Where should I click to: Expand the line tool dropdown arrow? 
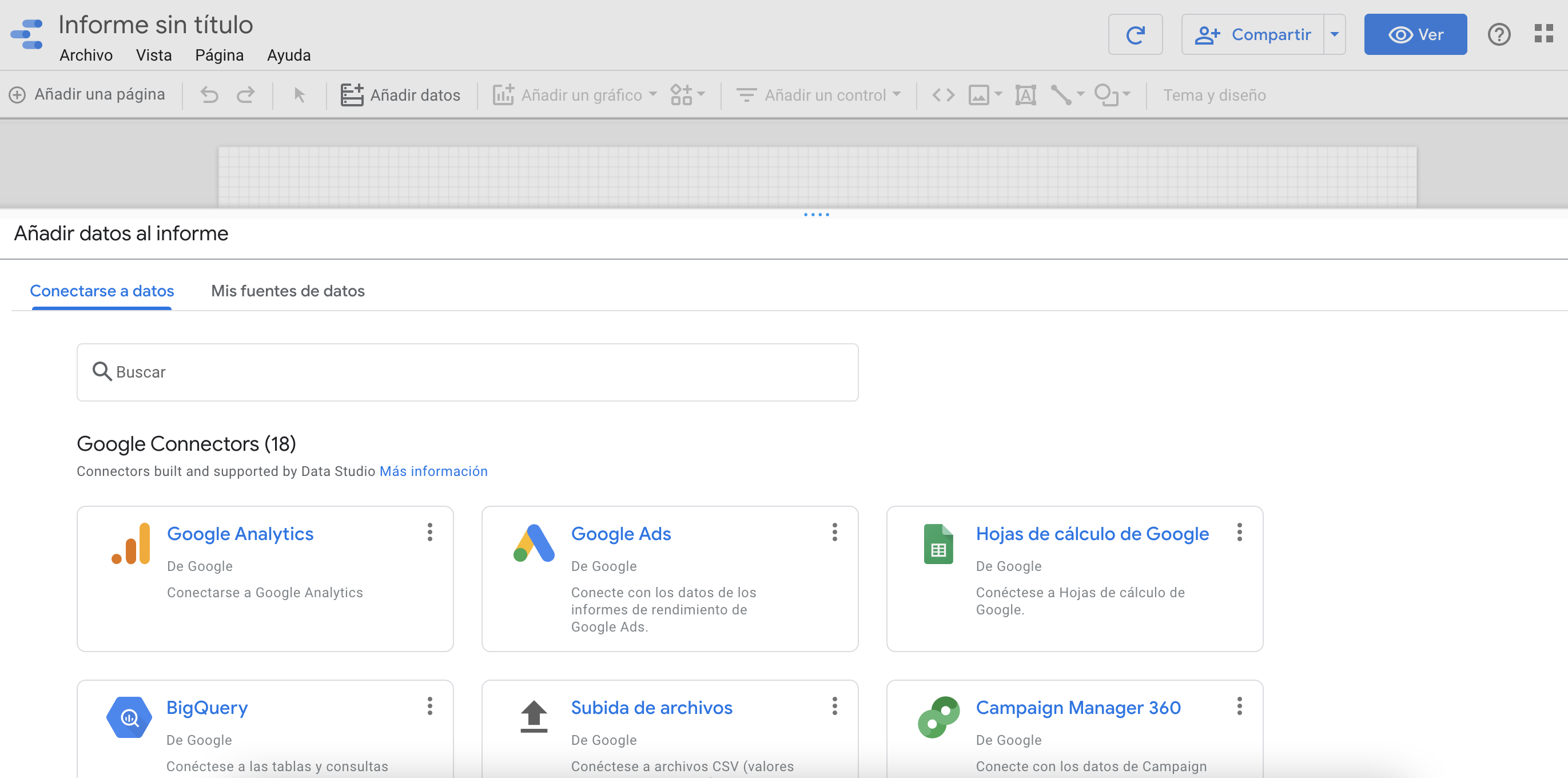(1080, 94)
